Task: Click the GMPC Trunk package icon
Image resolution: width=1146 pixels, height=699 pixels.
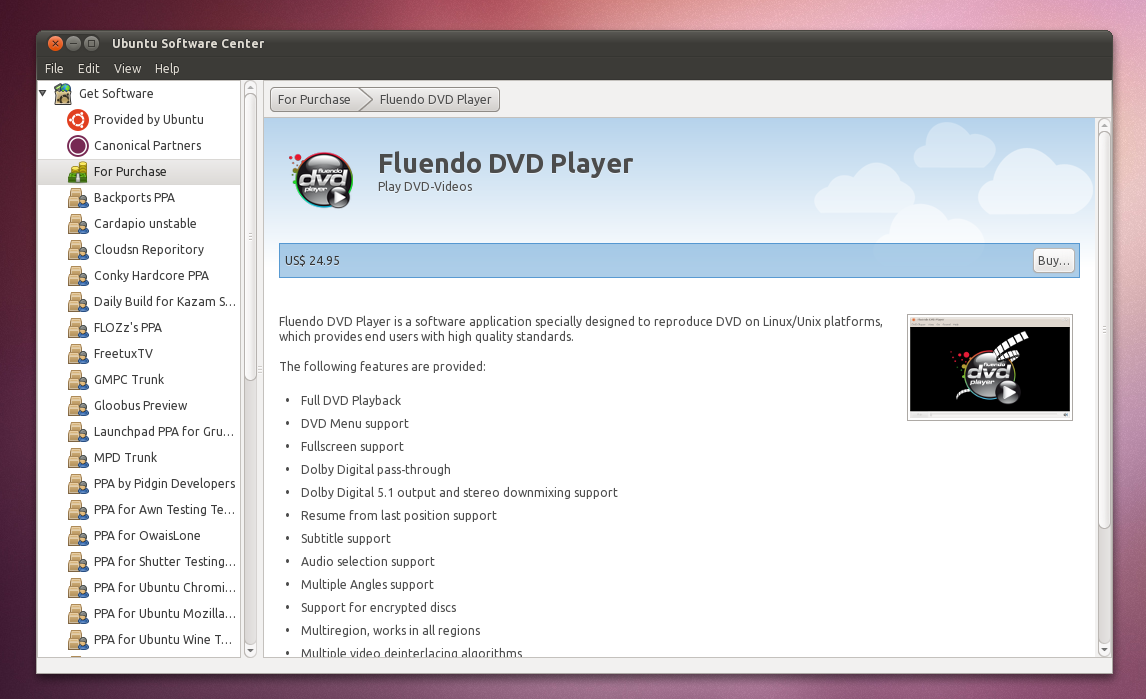Action: 77,379
